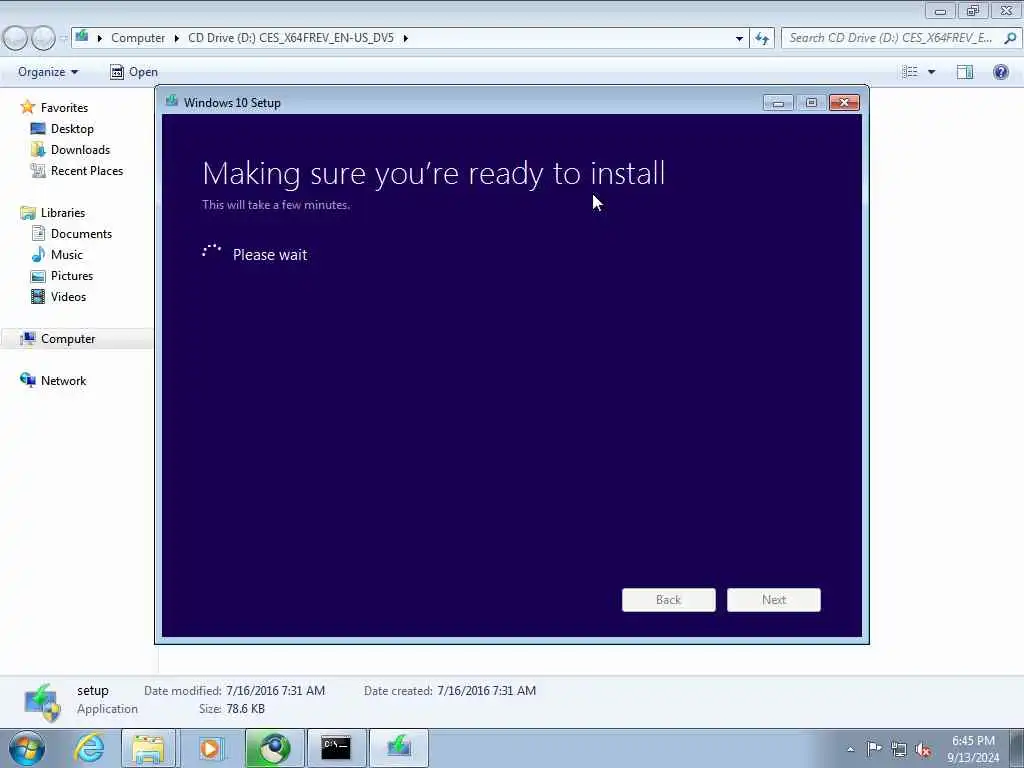Click the green globe taskbar application icon

(x=274, y=748)
